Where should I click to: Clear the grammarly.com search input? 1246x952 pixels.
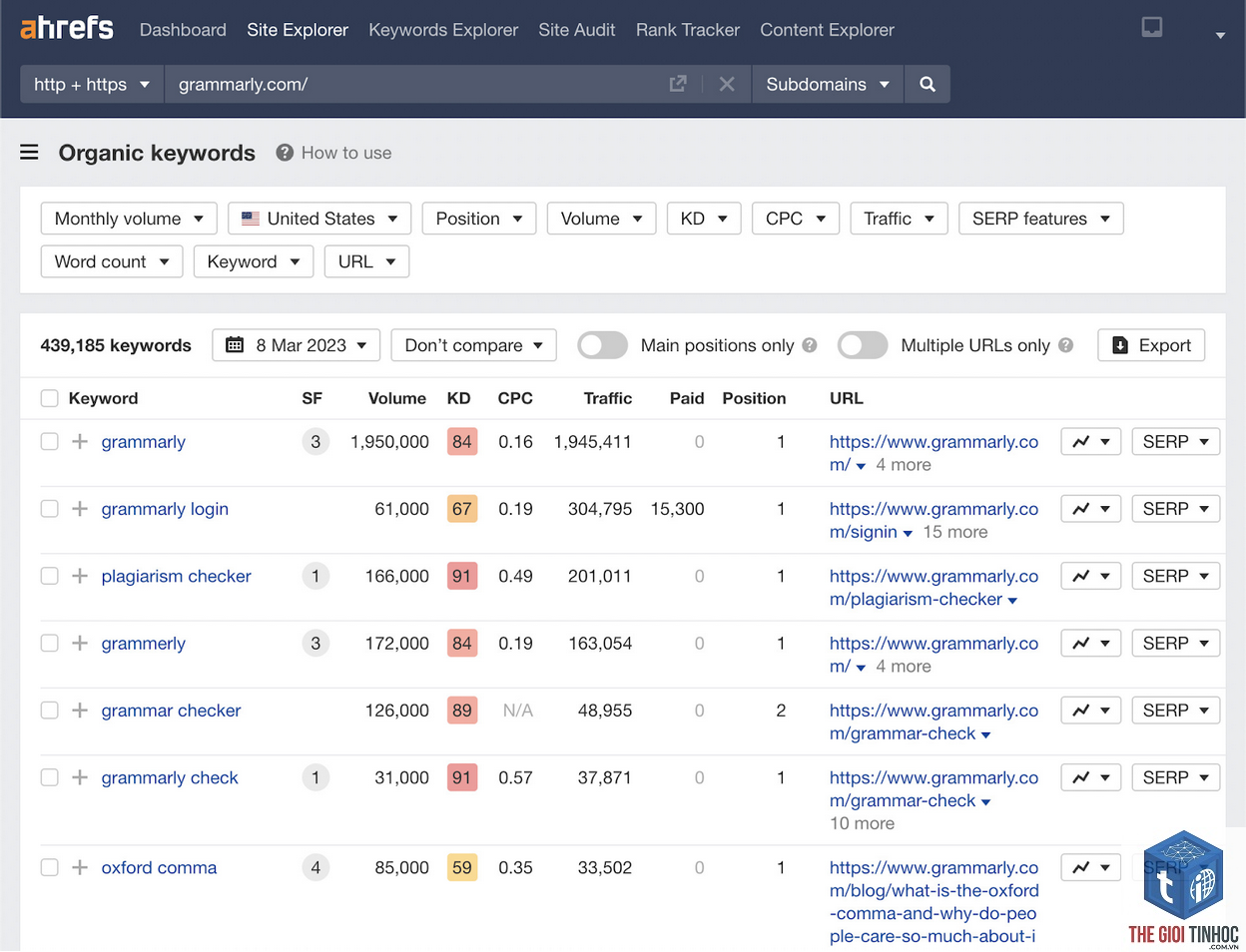pyautogui.click(x=727, y=84)
